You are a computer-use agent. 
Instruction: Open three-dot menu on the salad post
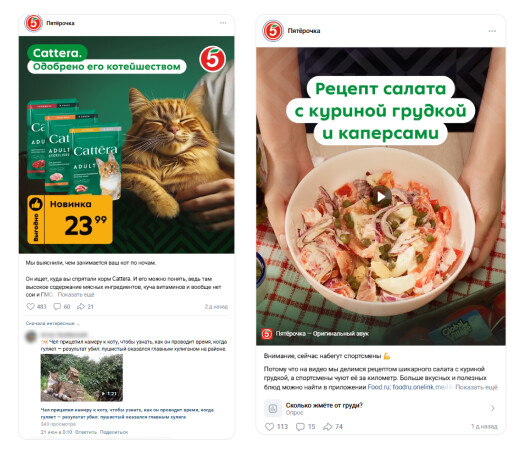pyautogui.click(x=492, y=31)
